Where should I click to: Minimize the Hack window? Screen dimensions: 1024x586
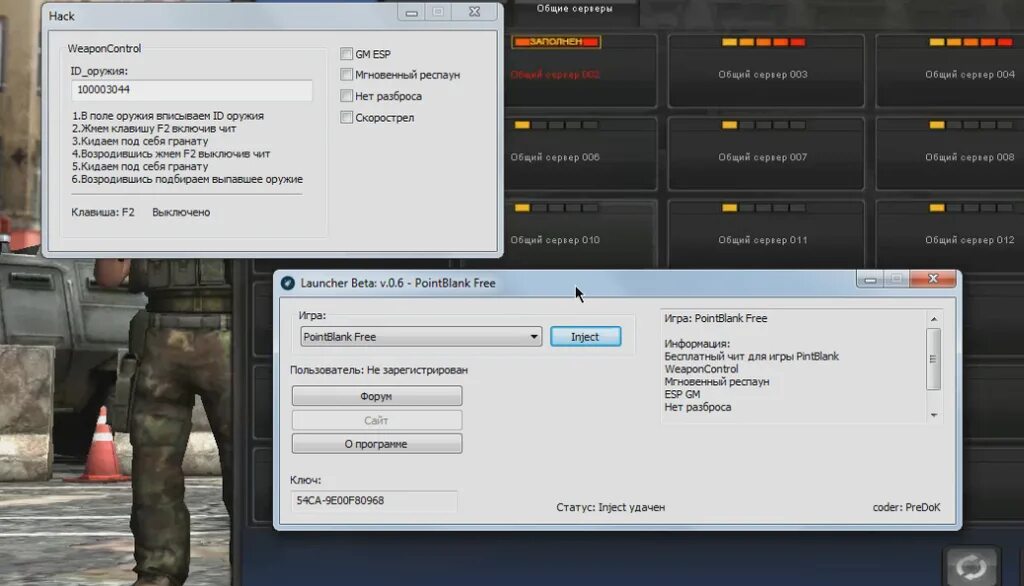pyautogui.click(x=411, y=12)
